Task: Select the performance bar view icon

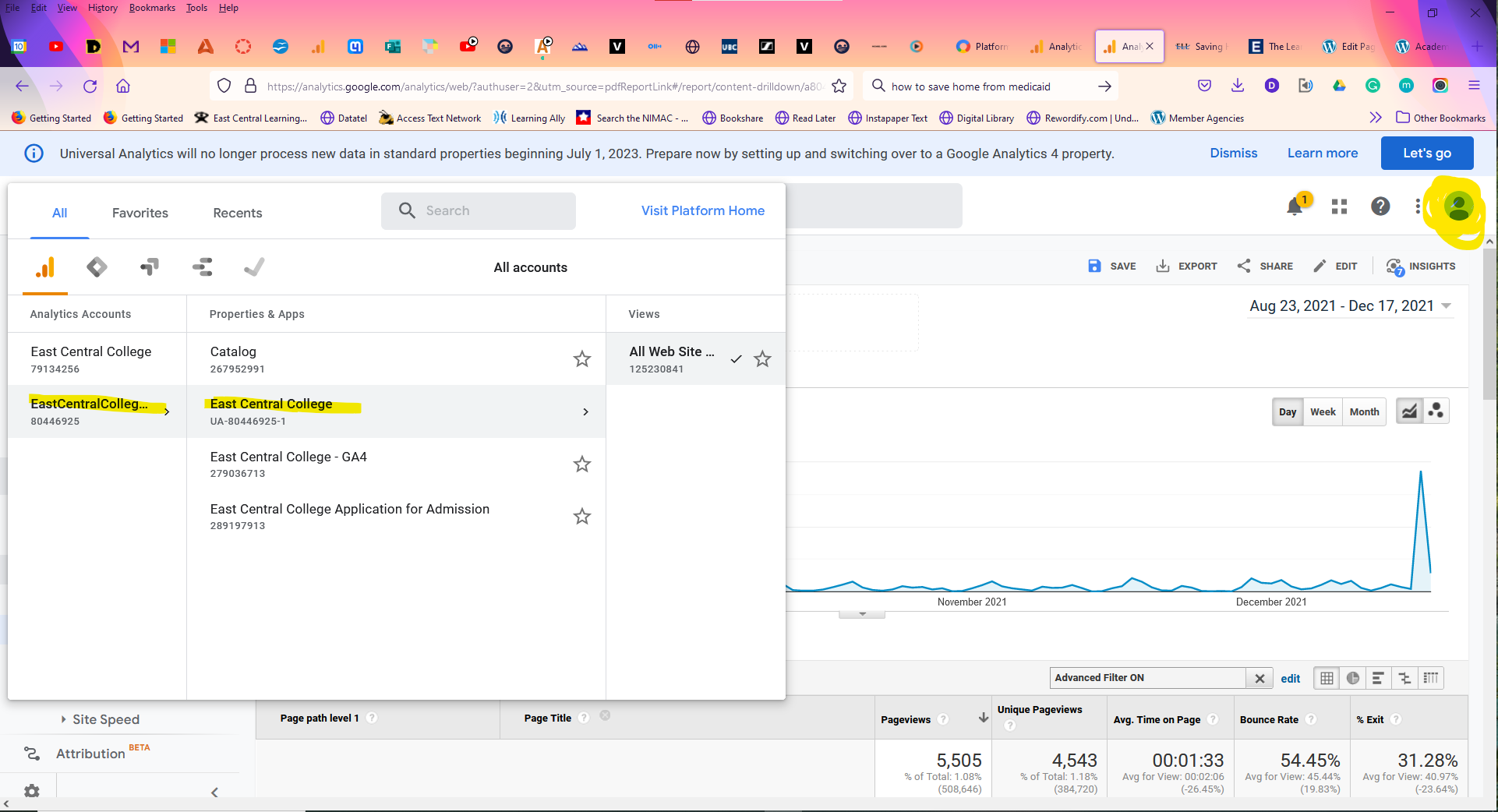Action: pyautogui.click(x=1378, y=678)
